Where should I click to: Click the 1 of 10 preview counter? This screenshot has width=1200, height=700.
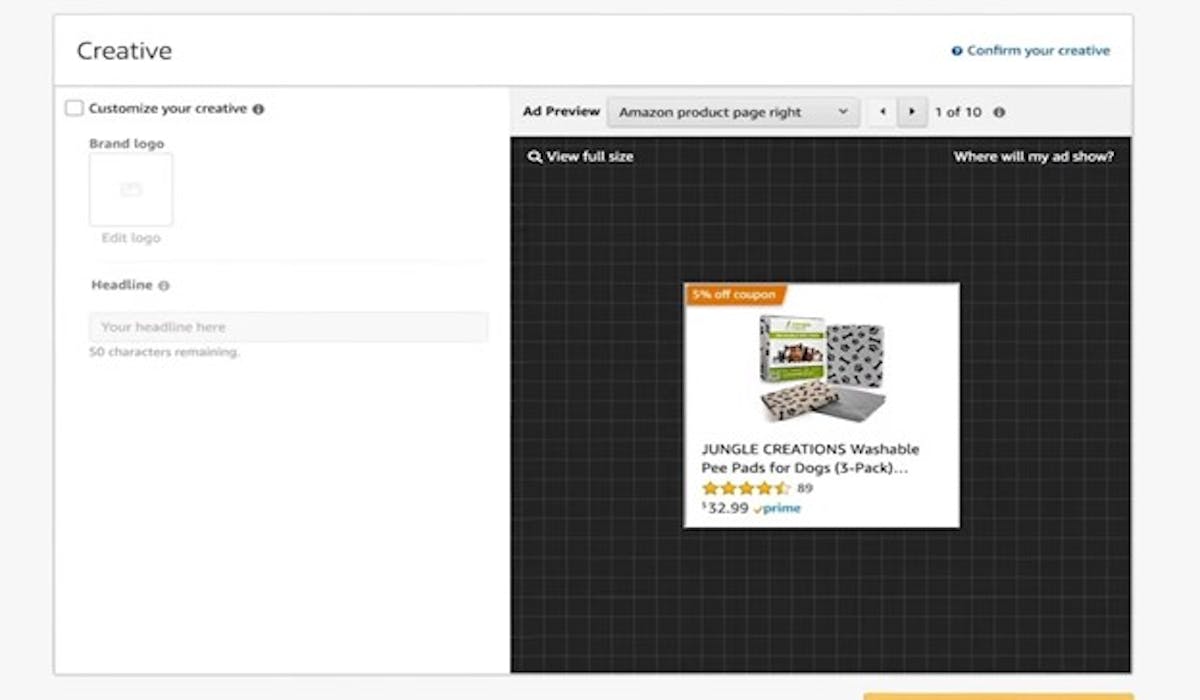(x=958, y=113)
